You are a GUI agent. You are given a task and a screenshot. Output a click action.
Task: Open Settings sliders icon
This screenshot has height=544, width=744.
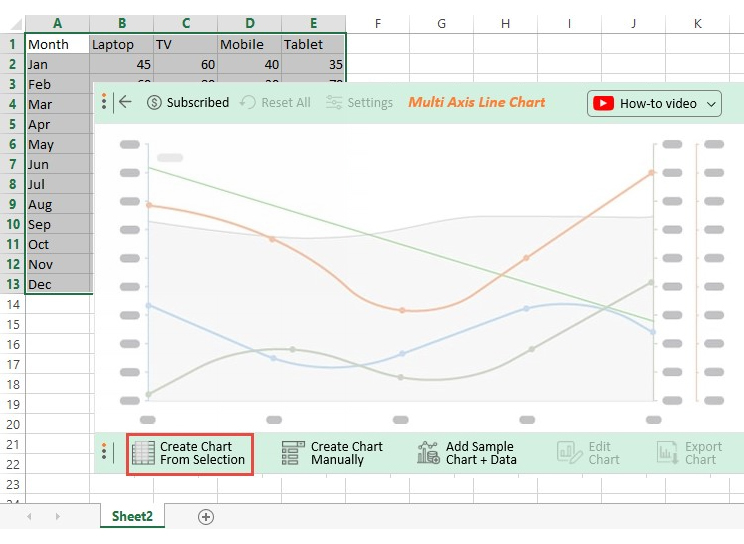click(x=334, y=102)
